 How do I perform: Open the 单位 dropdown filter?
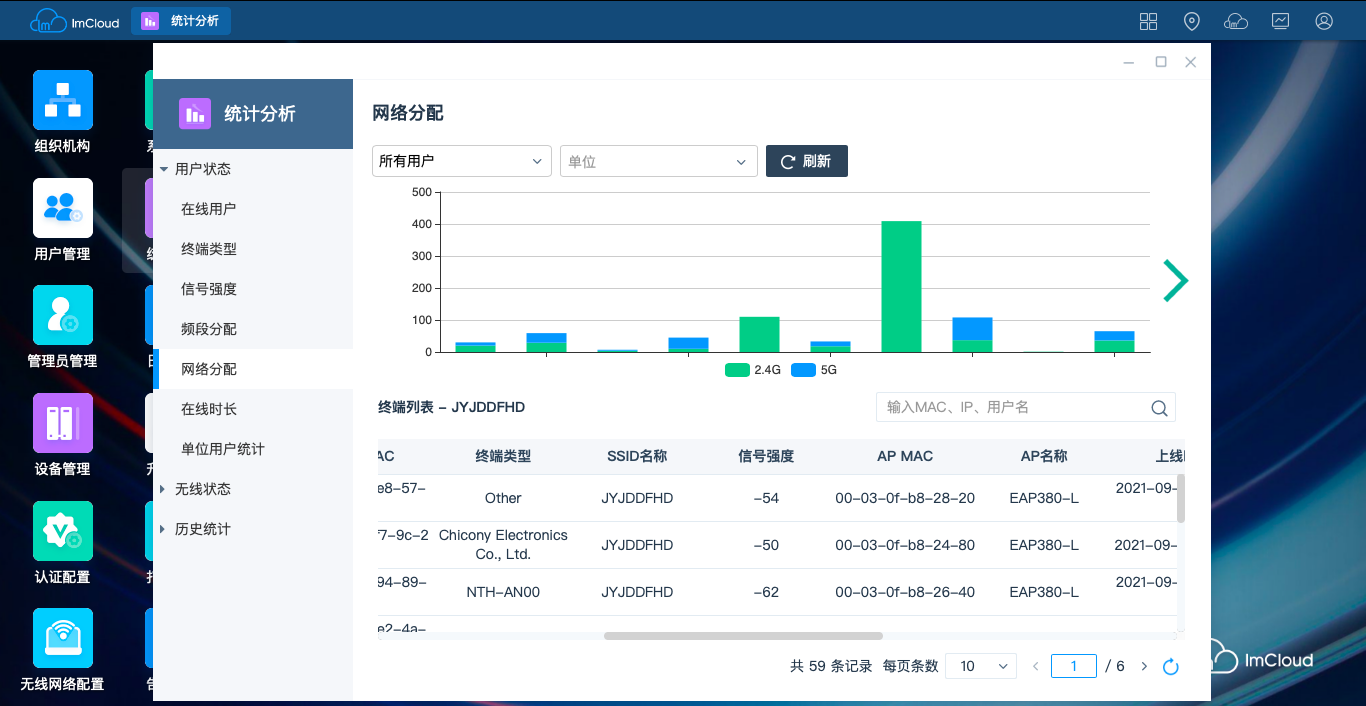coord(658,161)
